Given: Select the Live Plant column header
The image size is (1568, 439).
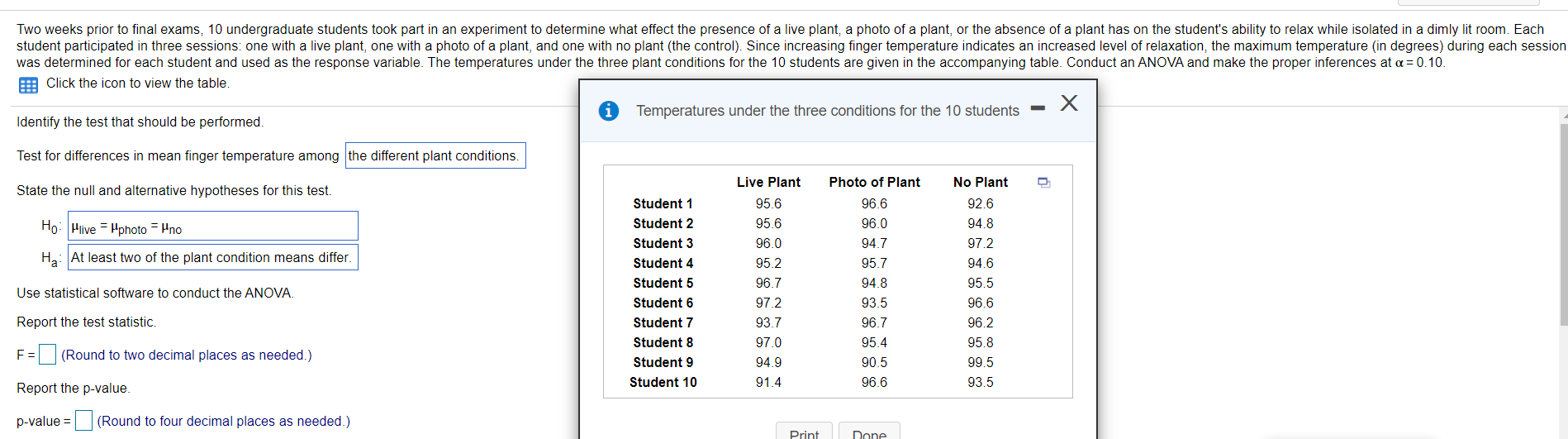Looking at the screenshot, I should [x=768, y=183].
